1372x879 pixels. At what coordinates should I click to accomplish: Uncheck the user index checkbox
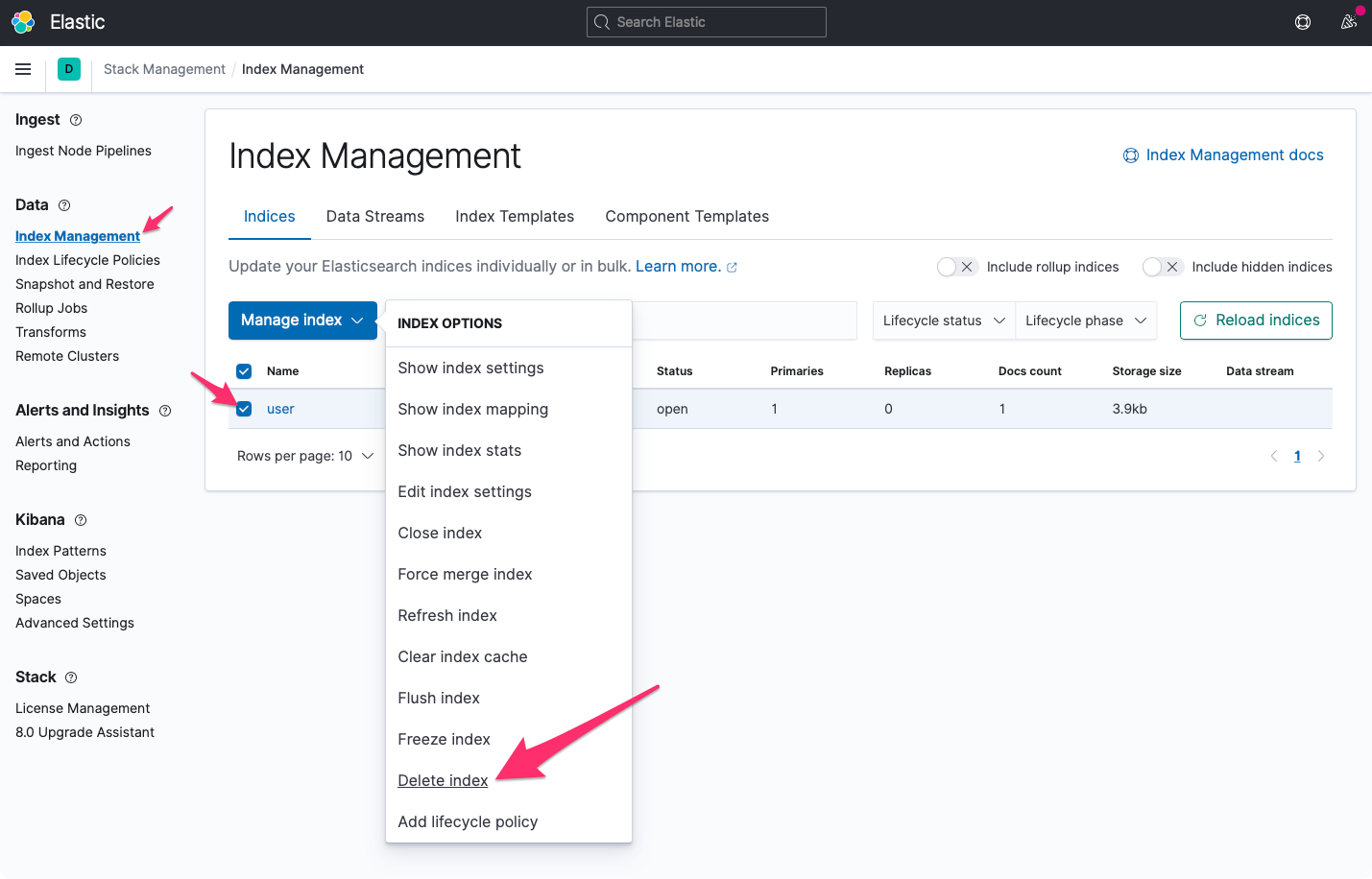click(x=244, y=409)
